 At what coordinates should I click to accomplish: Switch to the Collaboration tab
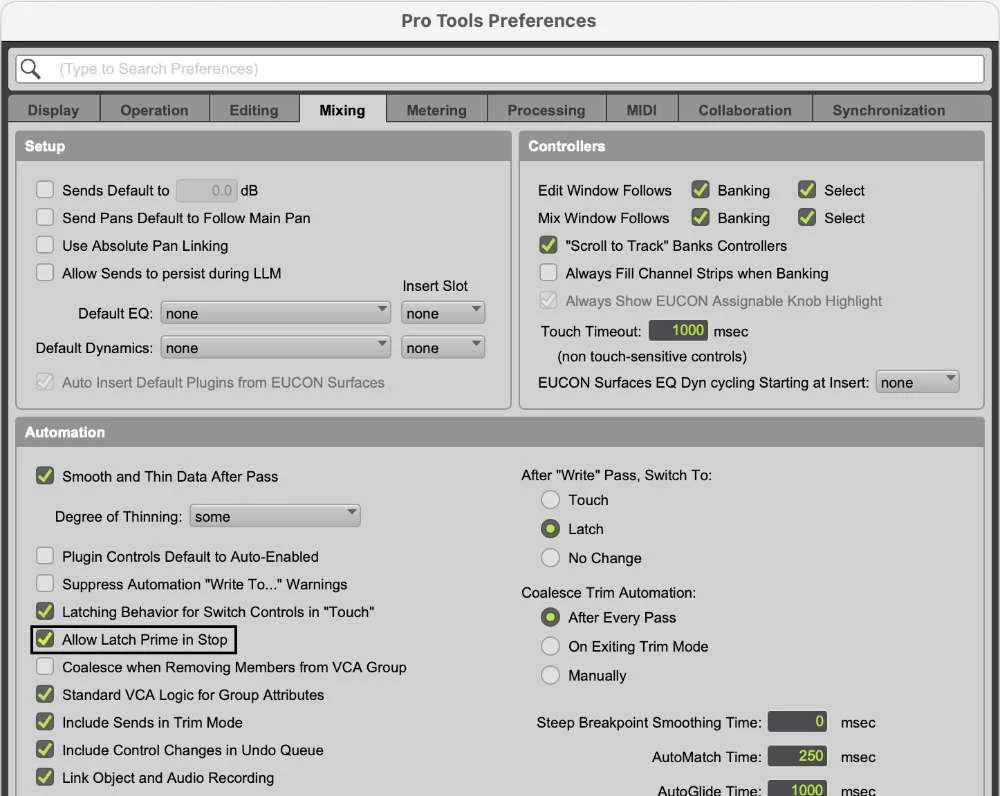pyautogui.click(x=745, y=110)
